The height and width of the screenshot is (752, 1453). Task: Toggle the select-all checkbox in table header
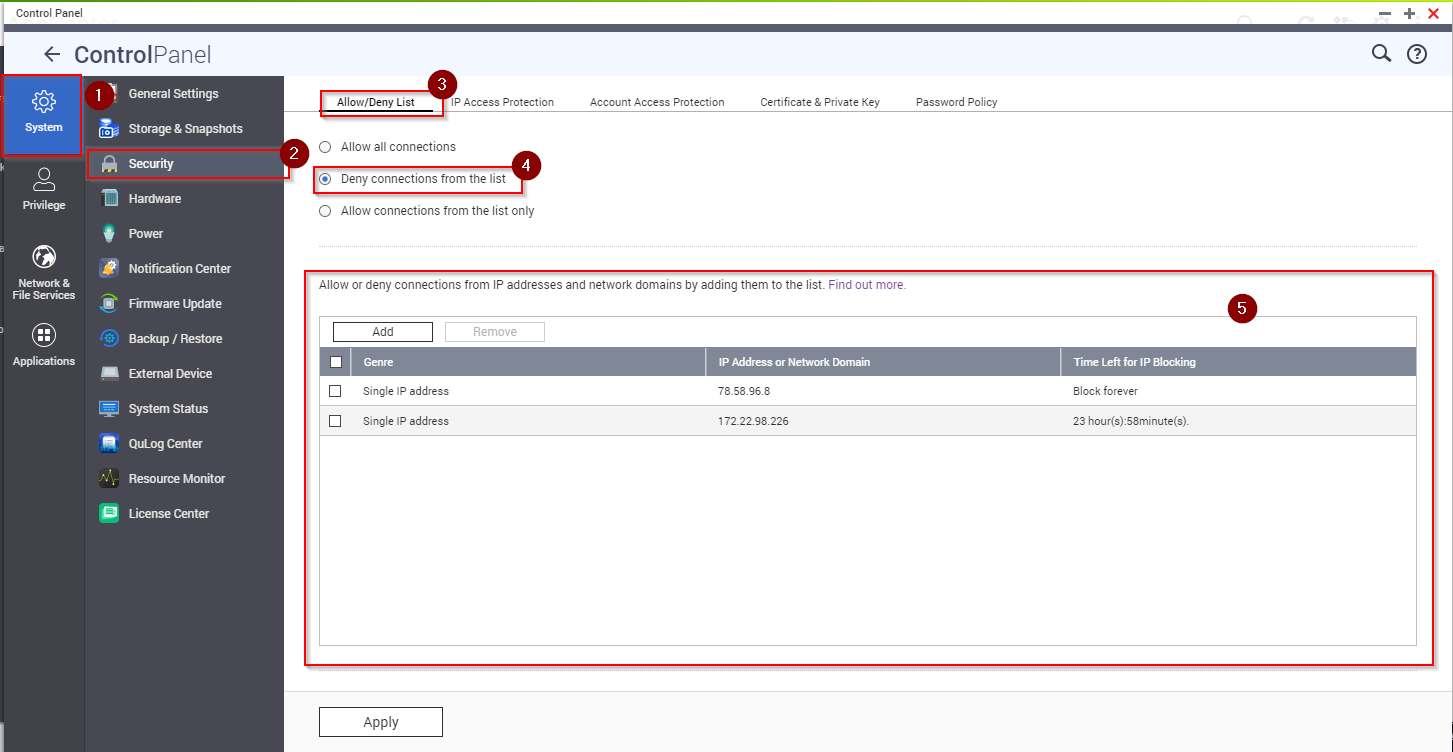[x=335, y=362]
